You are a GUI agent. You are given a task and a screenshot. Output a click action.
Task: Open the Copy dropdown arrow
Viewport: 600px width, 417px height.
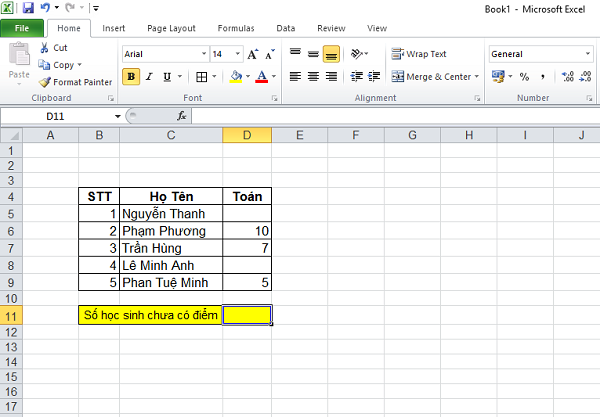tap(80, 65)
